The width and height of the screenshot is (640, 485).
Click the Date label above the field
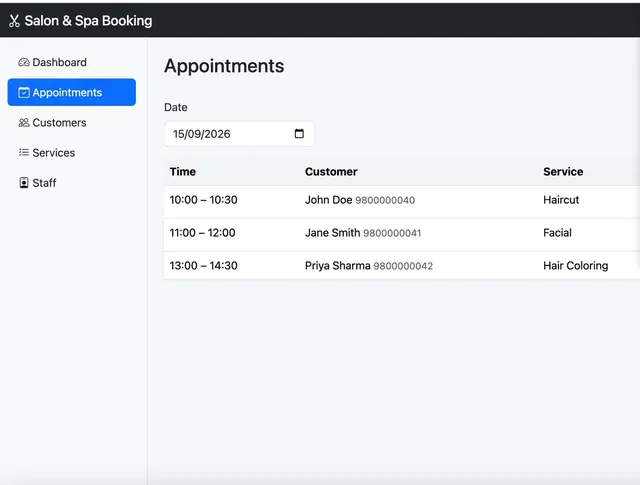(x=176, y=107)
